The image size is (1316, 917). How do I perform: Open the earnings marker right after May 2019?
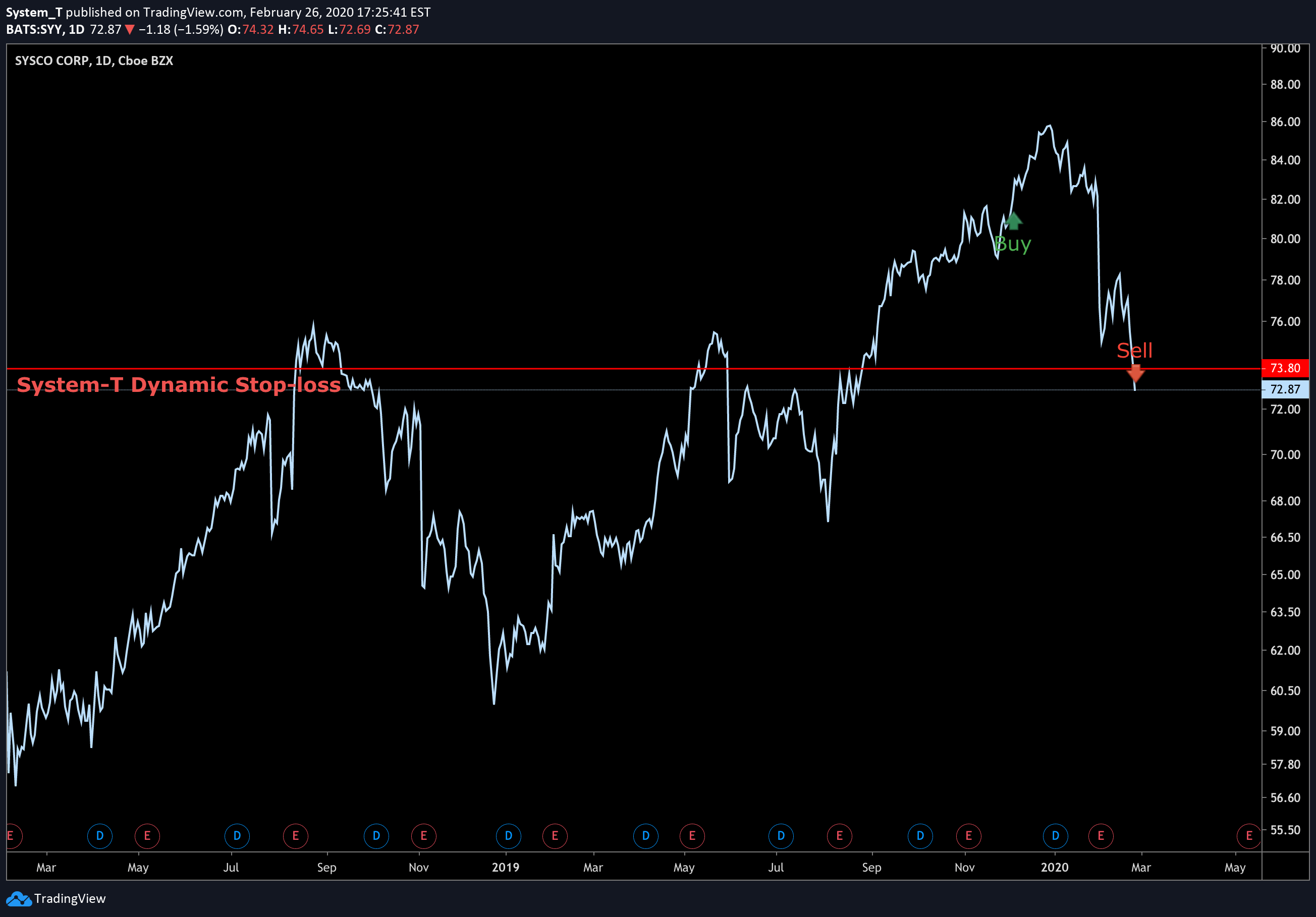(692, 836)
